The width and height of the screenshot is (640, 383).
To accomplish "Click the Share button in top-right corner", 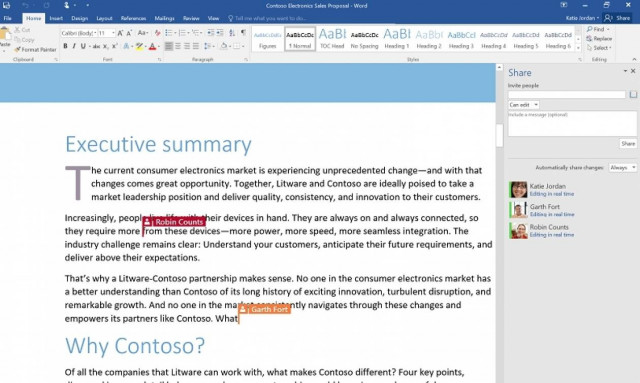I will (618, 18).
